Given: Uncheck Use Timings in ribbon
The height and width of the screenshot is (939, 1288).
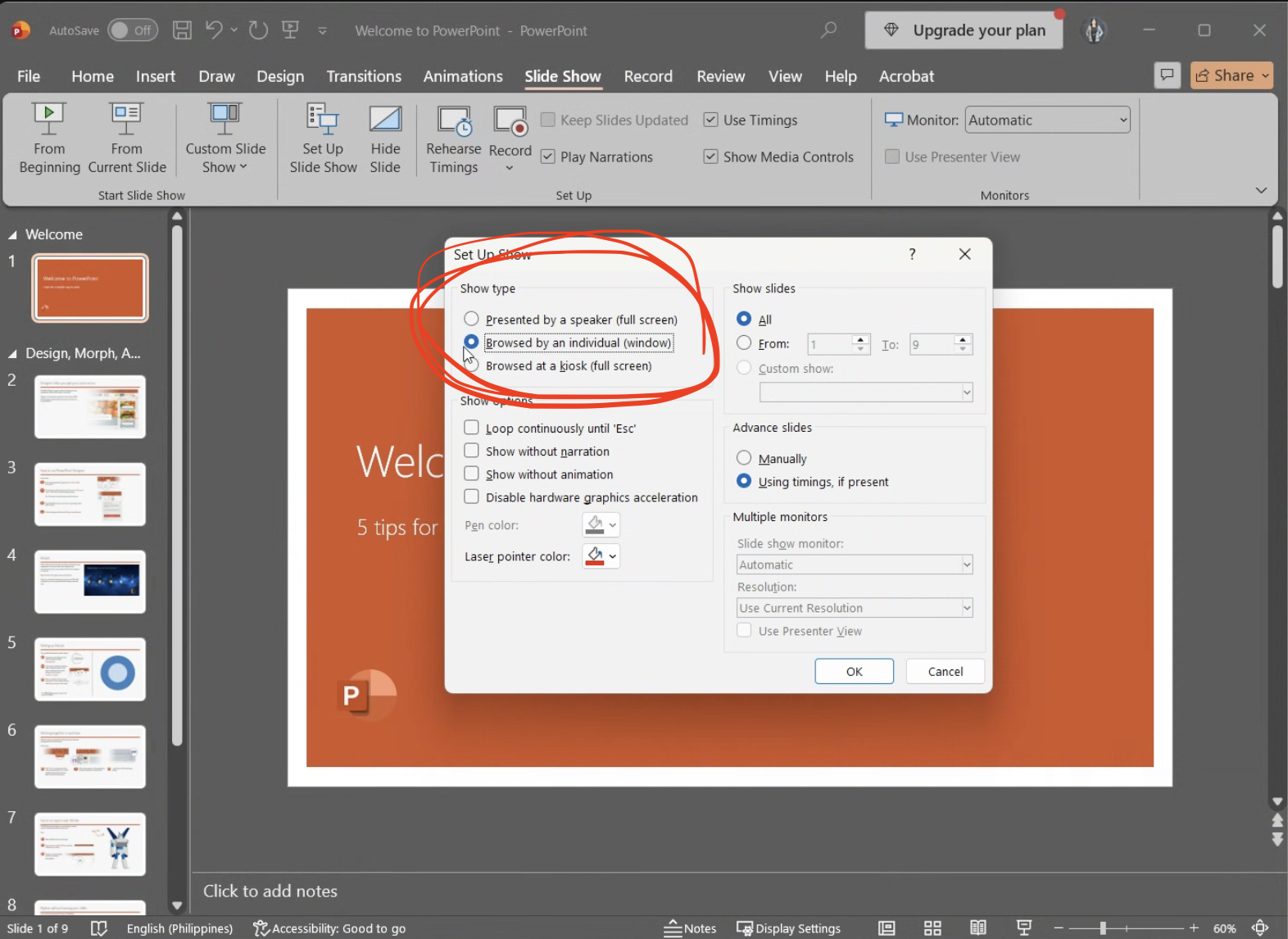Looking at the screenshot, I should click(711, 120).
